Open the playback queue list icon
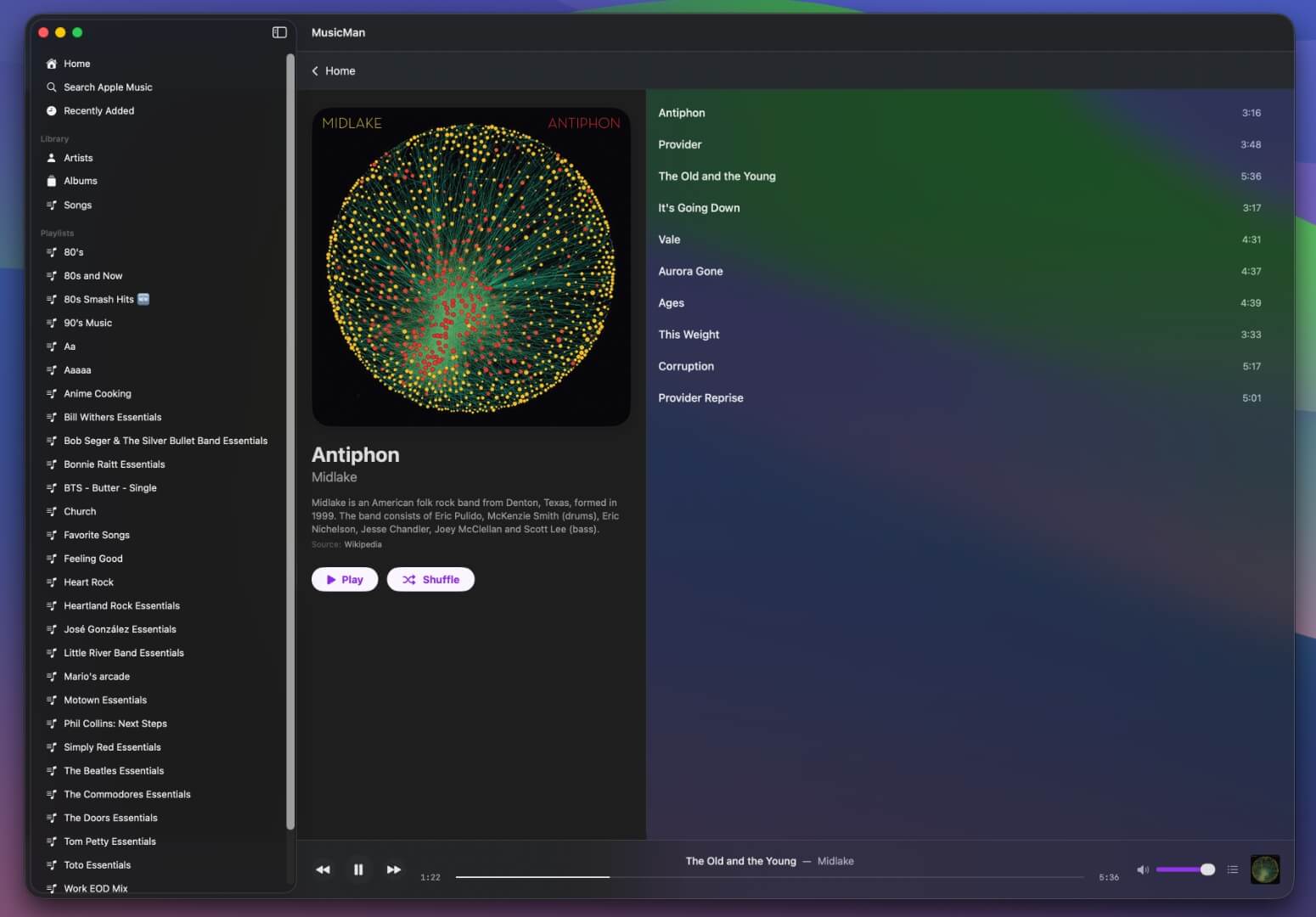 [x=1233, y=869]
